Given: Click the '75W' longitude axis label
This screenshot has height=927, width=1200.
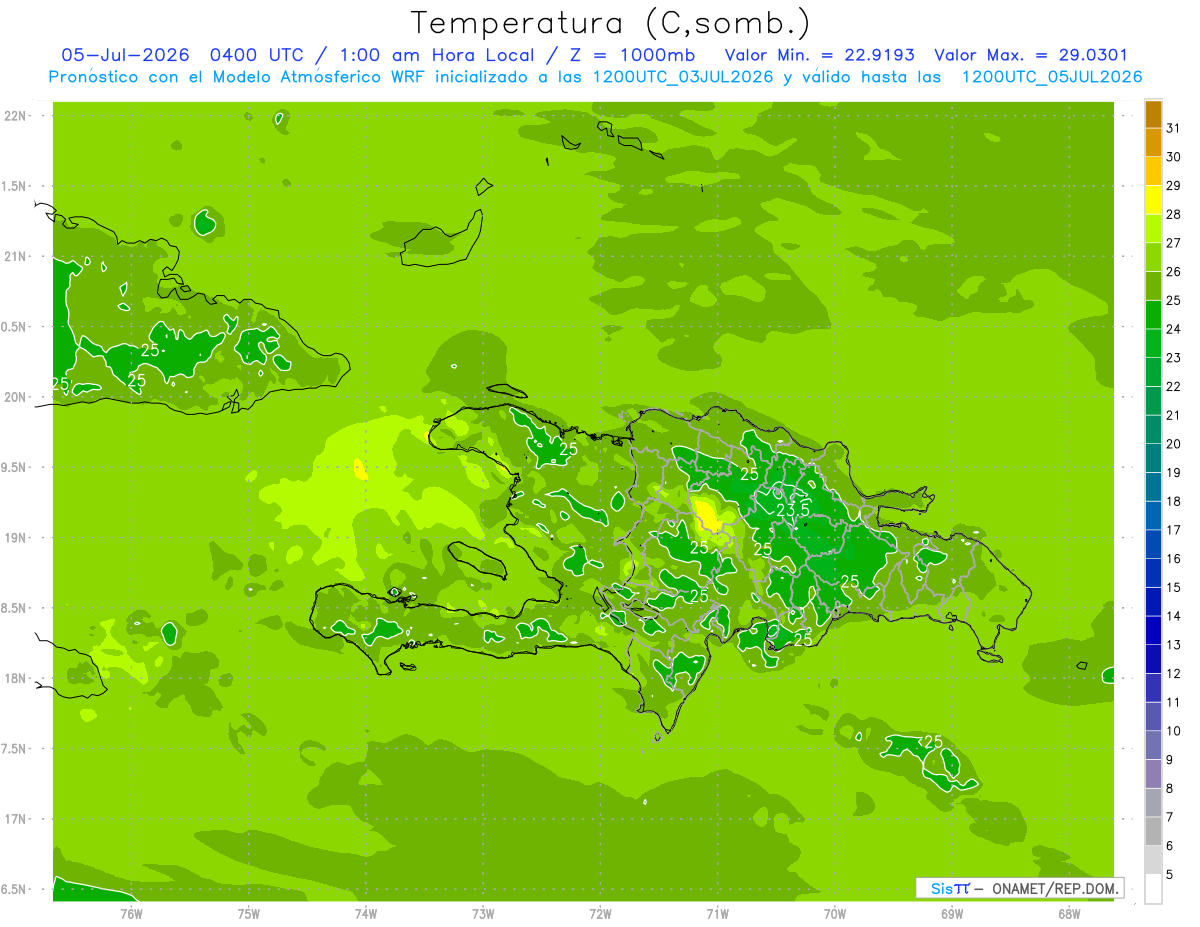Looking at the screenshot, I should click(249, 914).
